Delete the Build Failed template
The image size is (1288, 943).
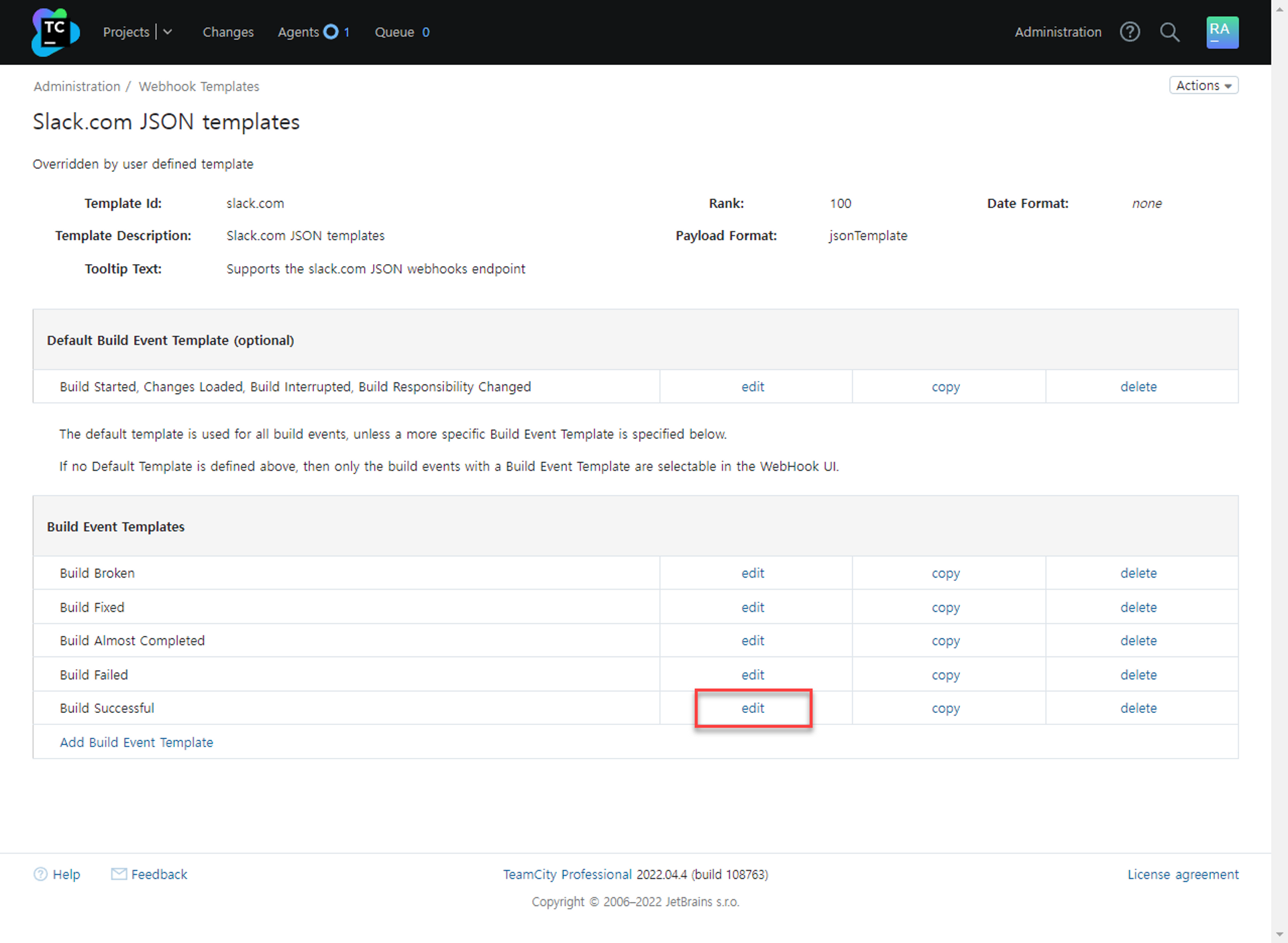pyautogui.click(x=1138, y=675)
